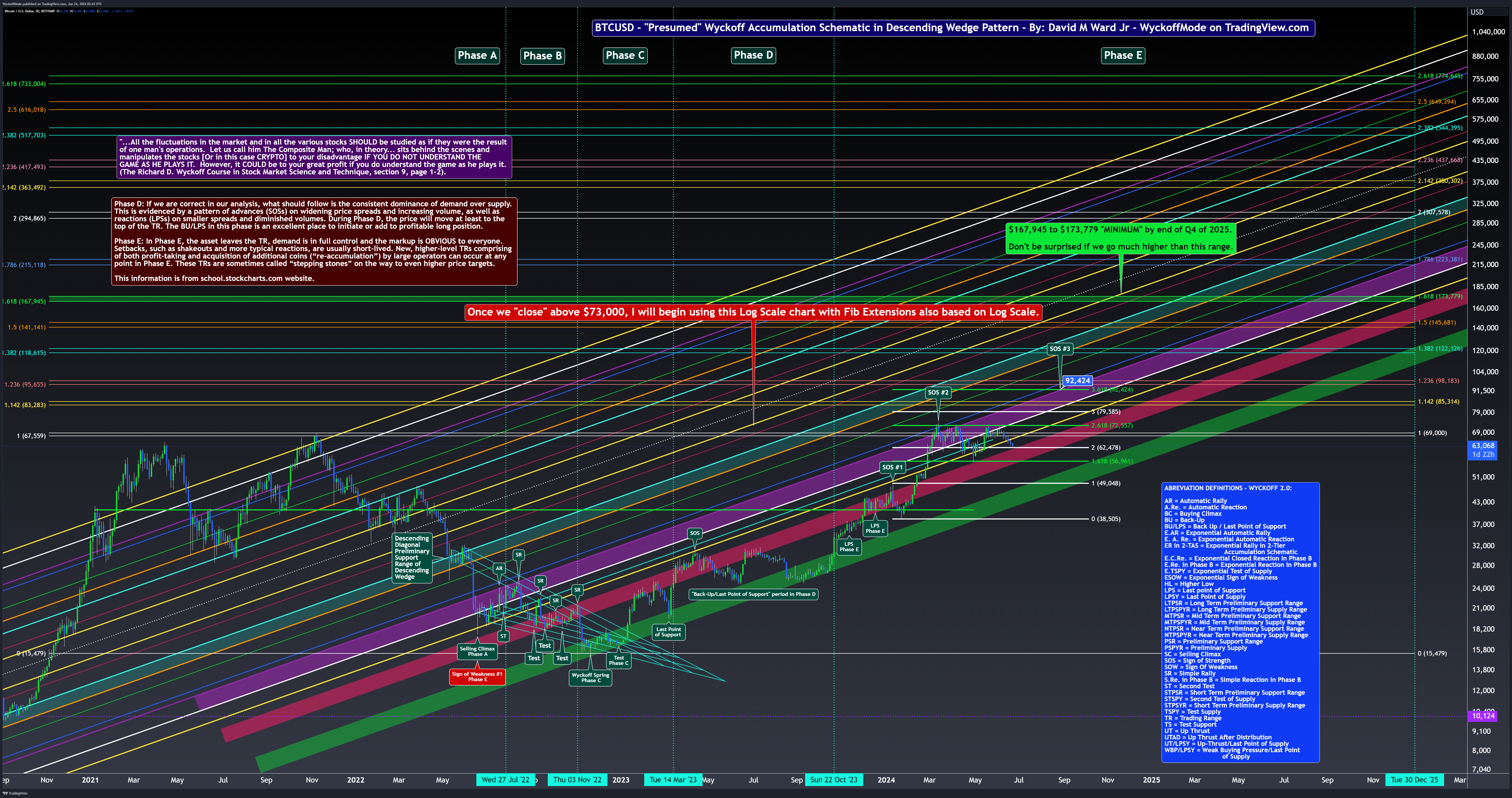Select the ST callout label

pyautogui.click(x=503, y=636)
